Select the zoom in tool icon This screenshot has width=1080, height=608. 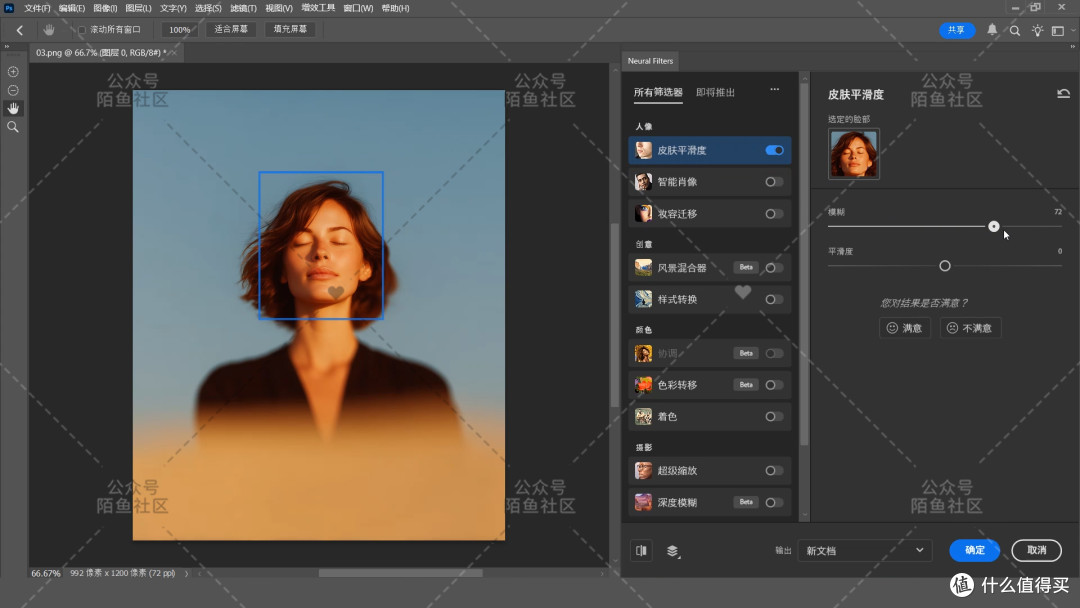tap(13, 72)
